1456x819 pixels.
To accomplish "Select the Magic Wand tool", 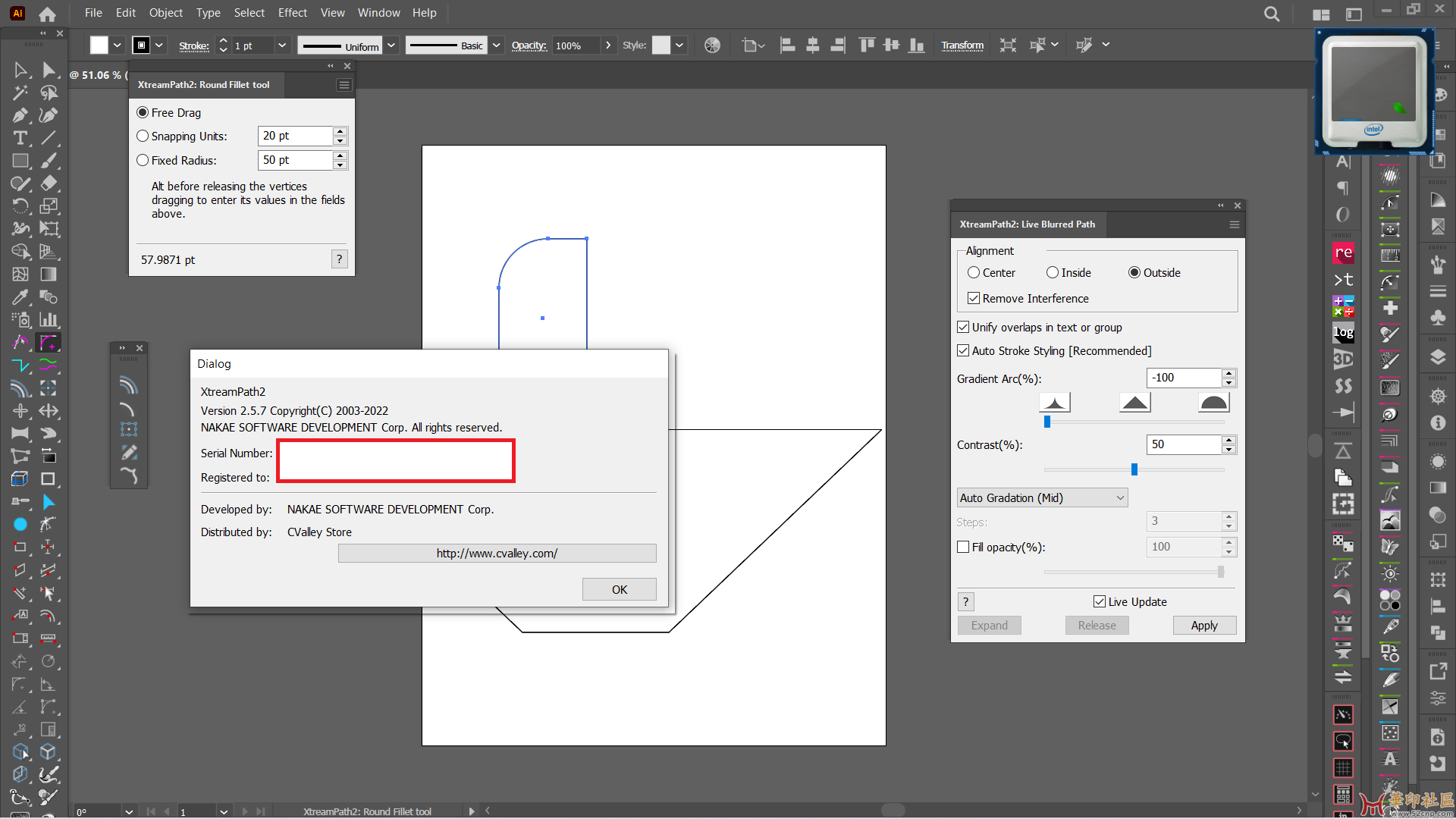I will [x=20, y=93].
